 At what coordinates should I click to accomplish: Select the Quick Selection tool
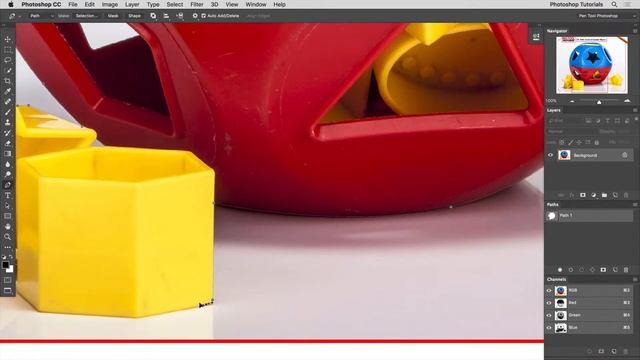click(x=7, y=70)
